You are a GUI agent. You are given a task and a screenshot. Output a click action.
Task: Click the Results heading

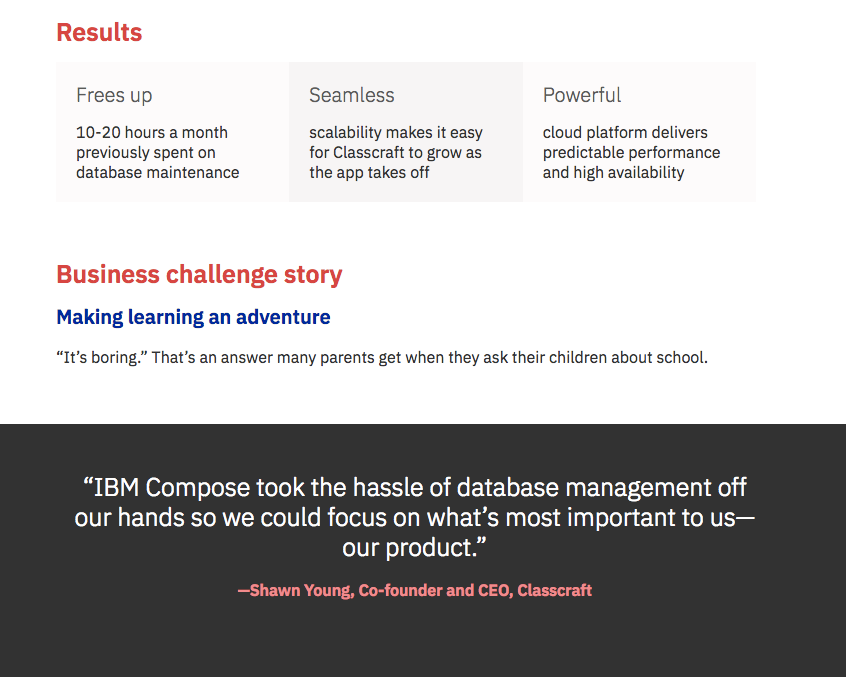[99, 32]
